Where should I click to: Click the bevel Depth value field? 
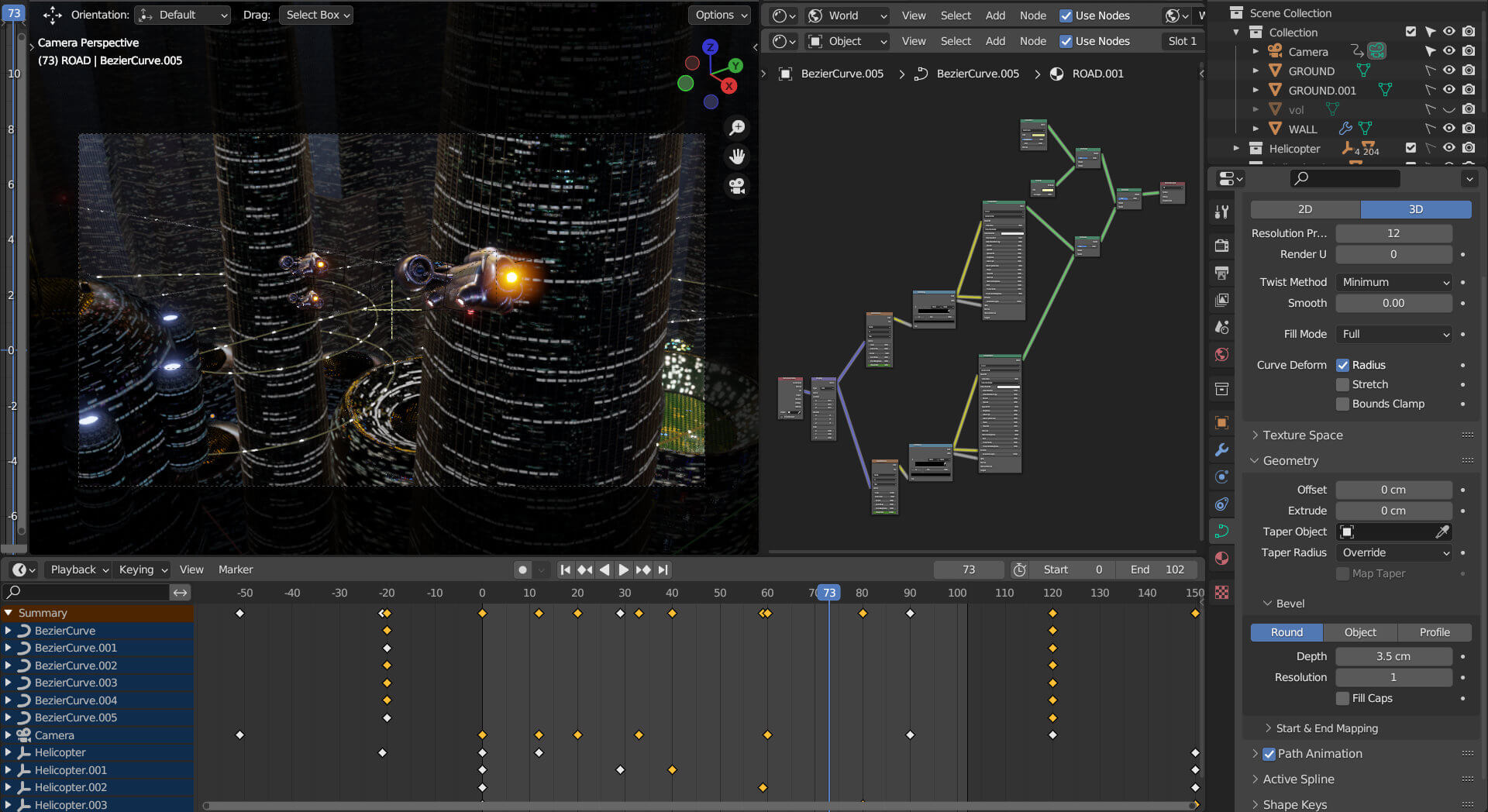point(1393,656)
